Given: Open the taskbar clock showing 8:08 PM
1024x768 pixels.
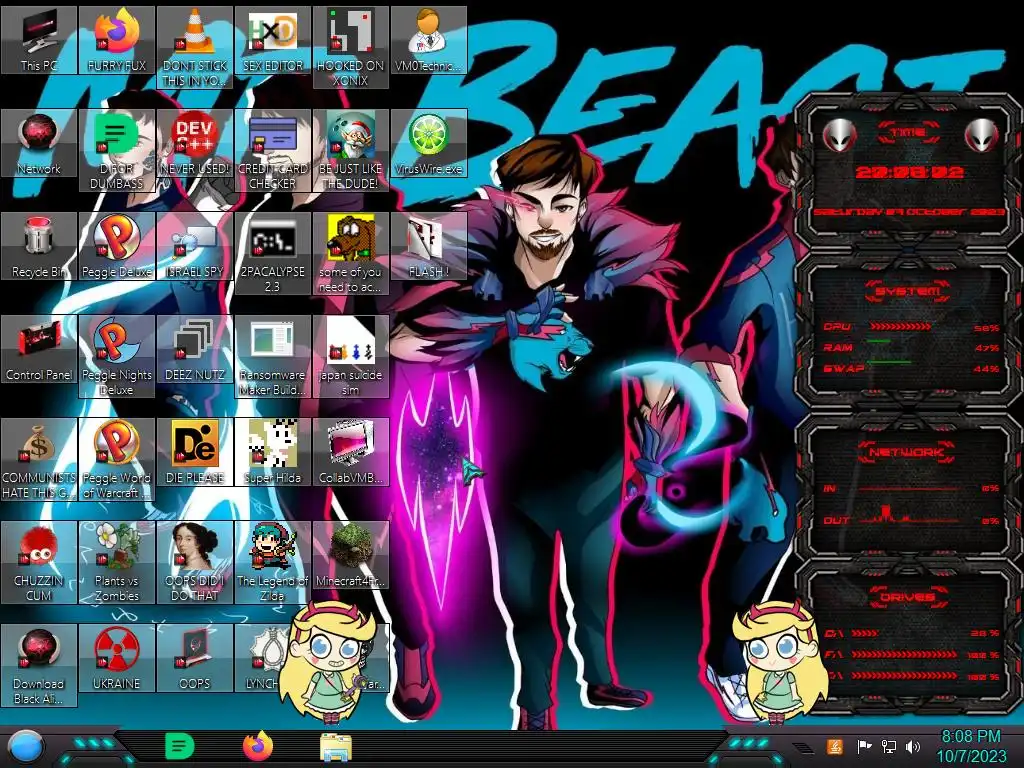Looking at the screenshot, I should pos(971,746).
